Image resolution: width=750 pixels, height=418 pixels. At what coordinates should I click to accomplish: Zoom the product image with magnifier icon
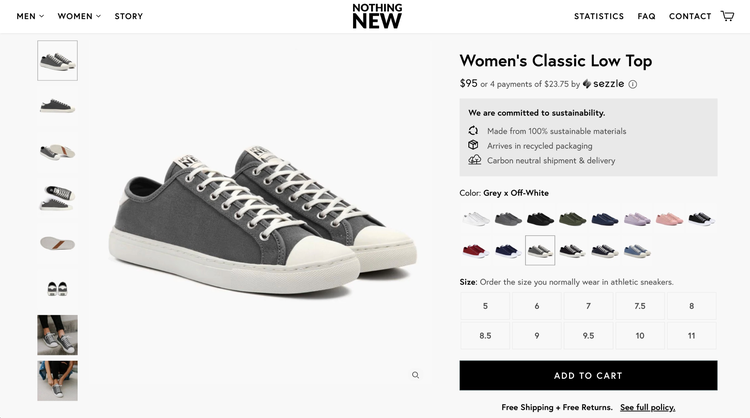(x=416, y=375)
